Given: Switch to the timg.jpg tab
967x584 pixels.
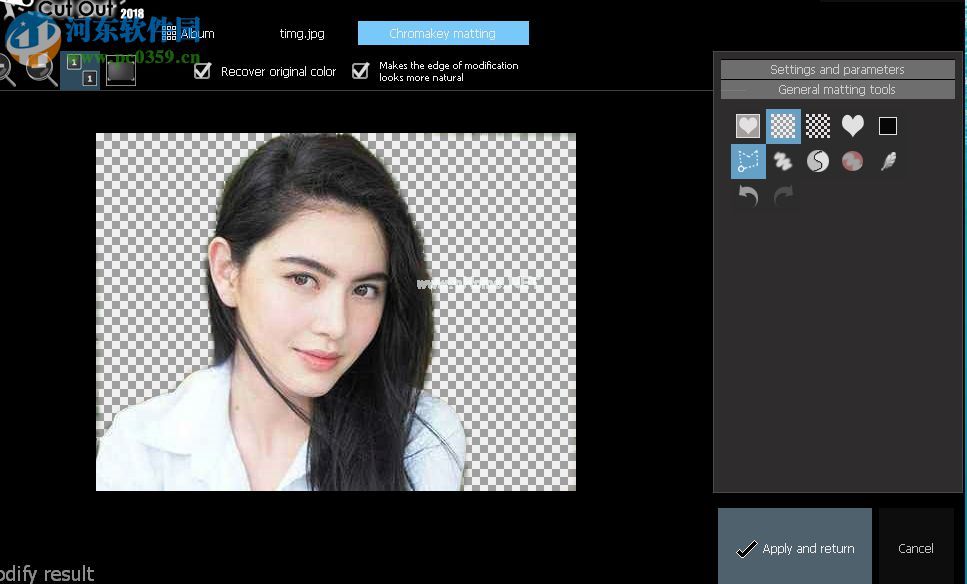Looking at the screenshot, I should click(x=302, y=34).
